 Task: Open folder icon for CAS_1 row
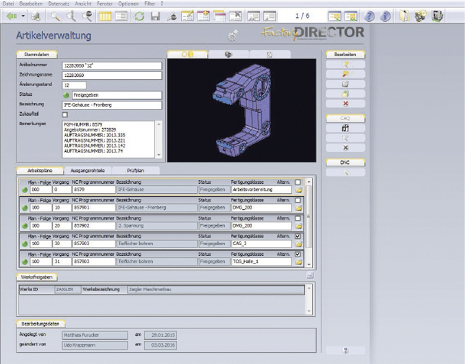click(x=298, y=244)
